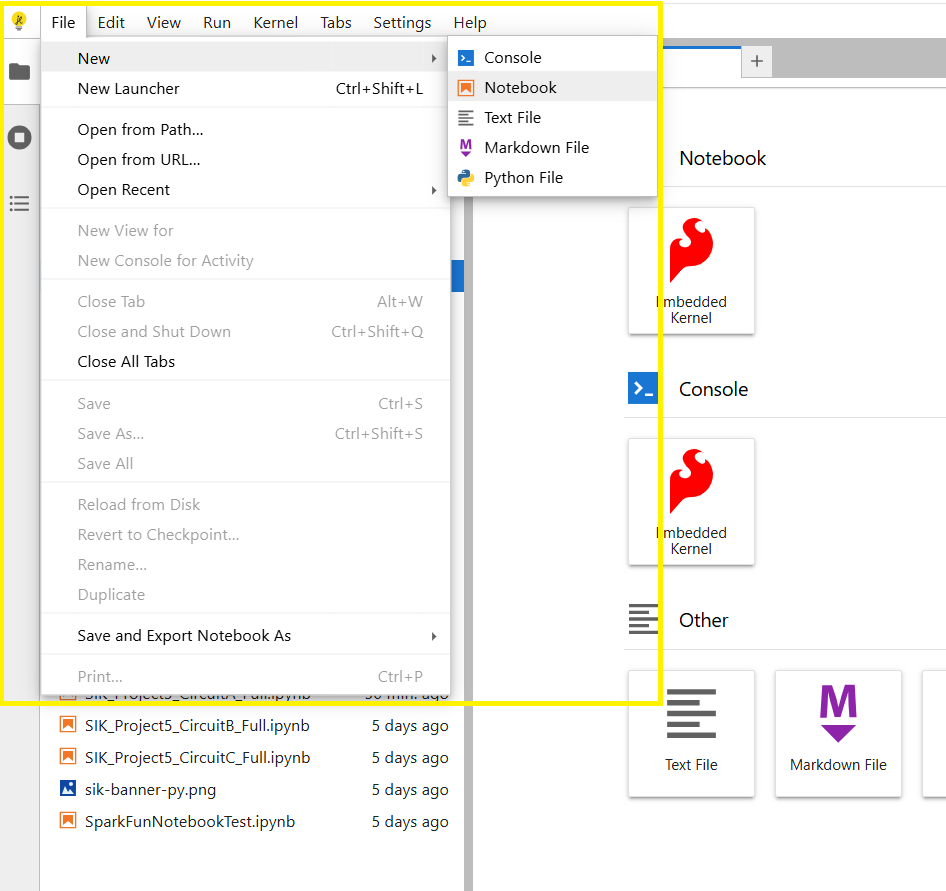Click Close All Tabs
Image resolution: width=946 pixels, height=891 pixels.
click(126, 362)
